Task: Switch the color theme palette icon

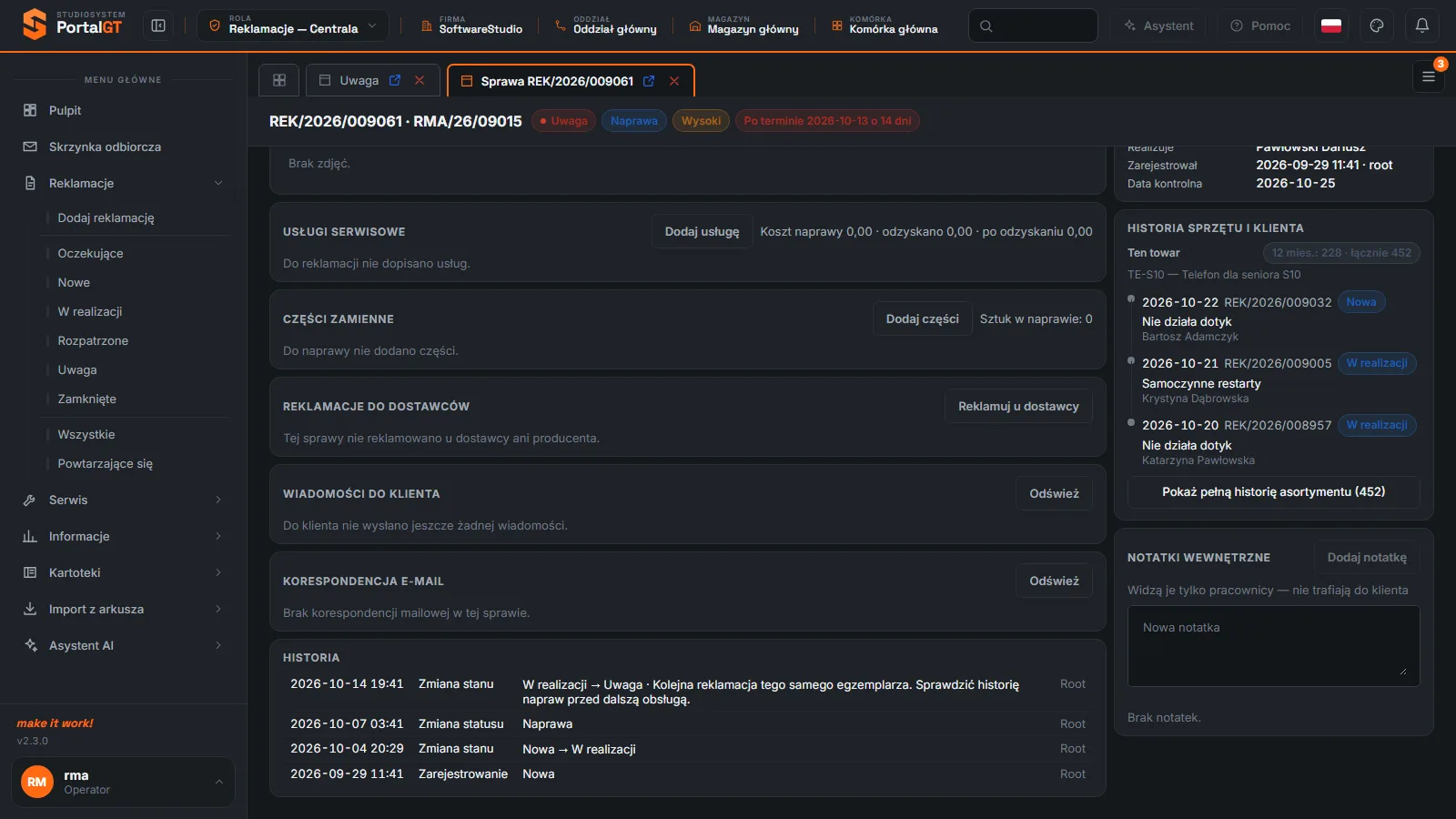Action: tap(1377, 25)
